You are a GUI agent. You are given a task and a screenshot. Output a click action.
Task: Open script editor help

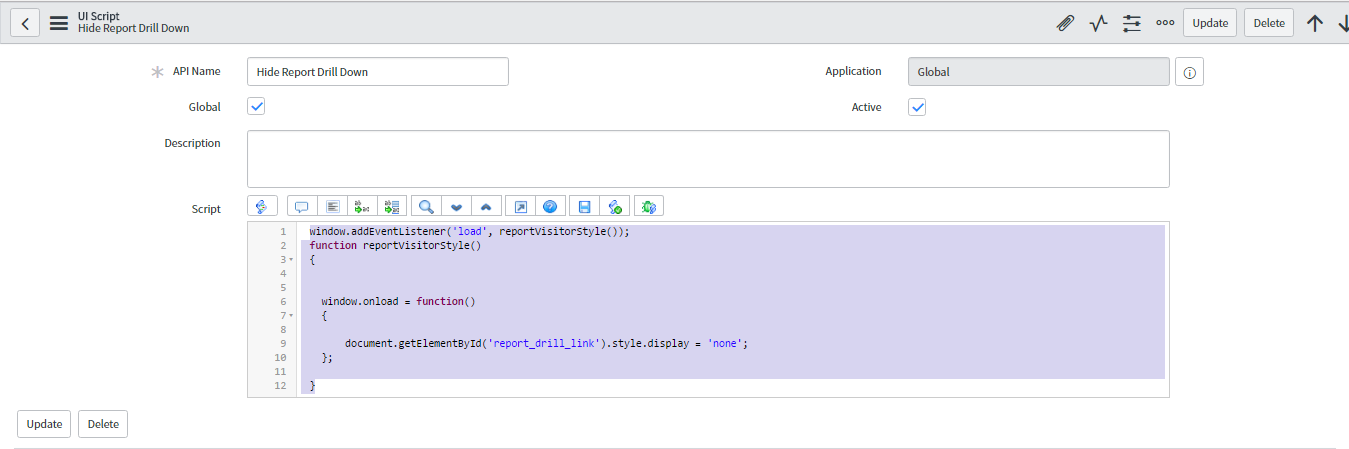(x=550, y=206)
